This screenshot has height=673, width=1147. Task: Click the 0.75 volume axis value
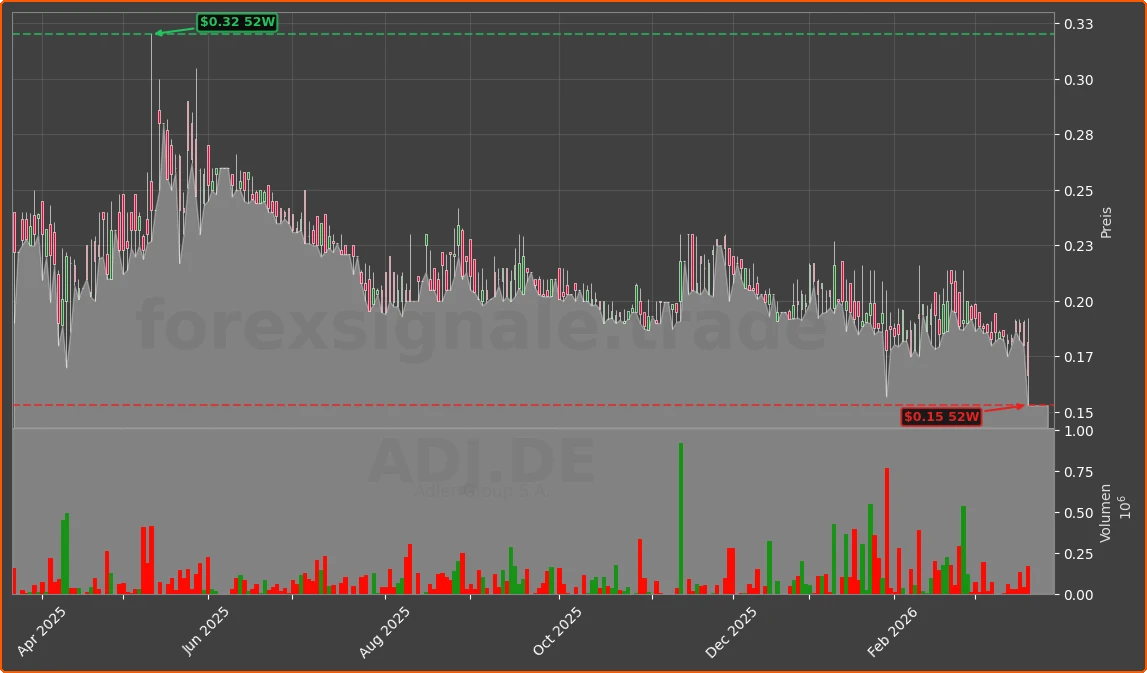point(1079,473)
